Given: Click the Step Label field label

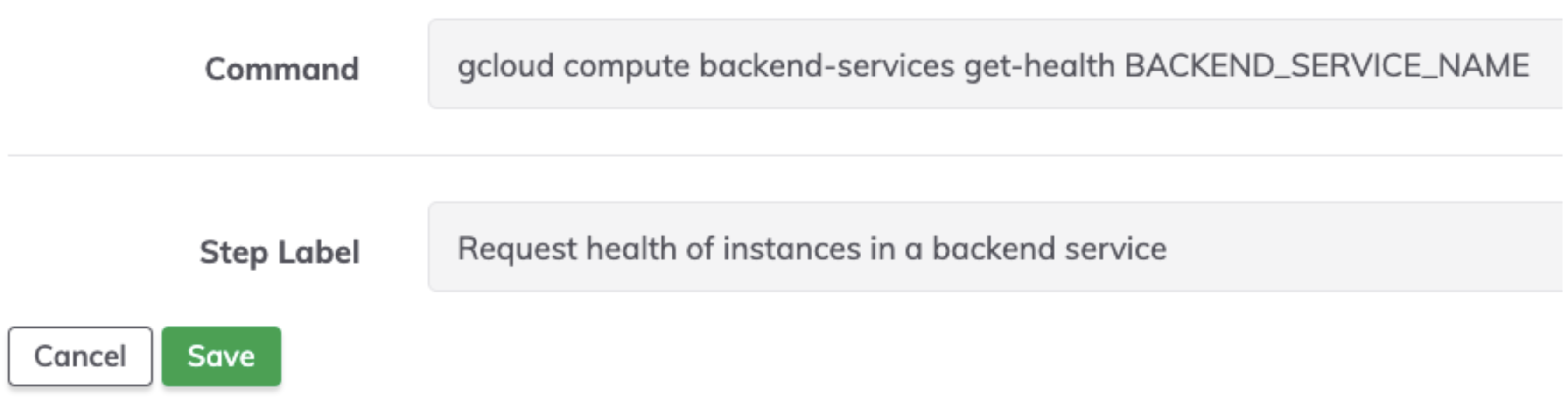Looking at the screenshot, I should coord(280,251).
